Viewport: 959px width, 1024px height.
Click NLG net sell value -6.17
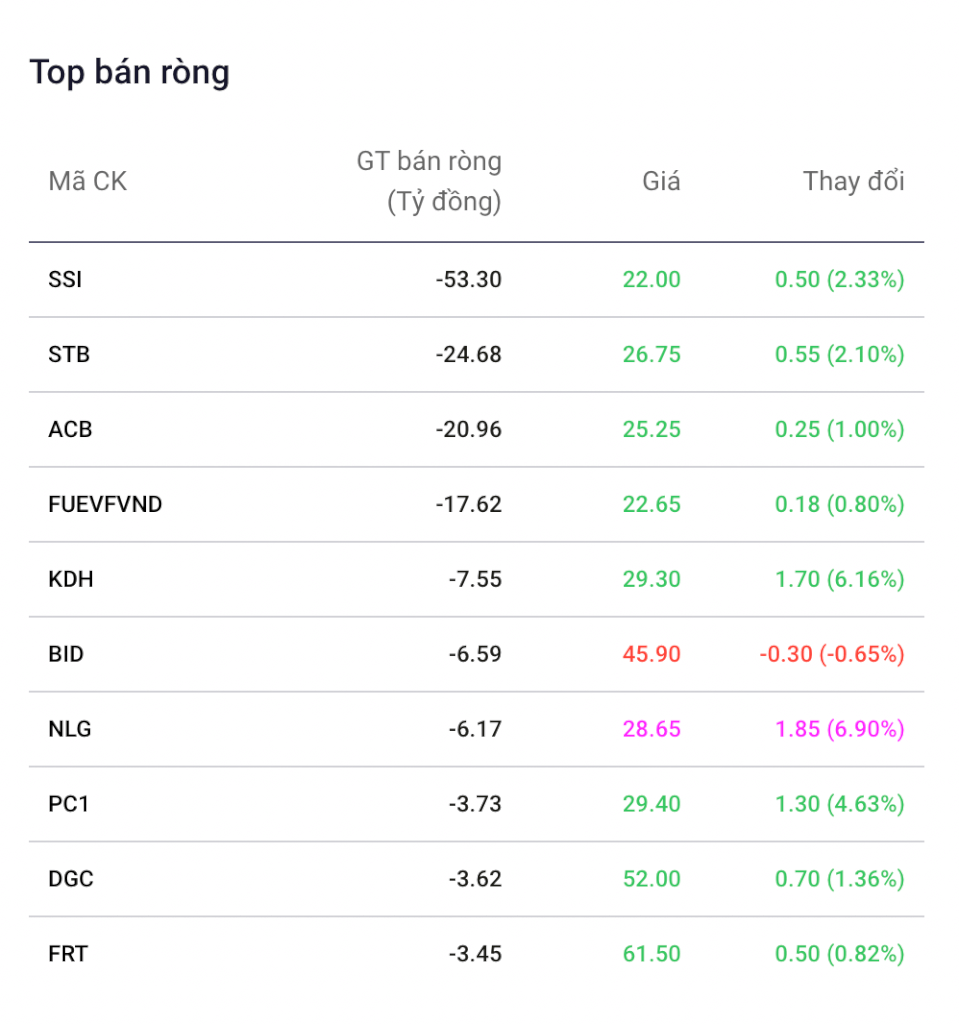tap(475, 729)
